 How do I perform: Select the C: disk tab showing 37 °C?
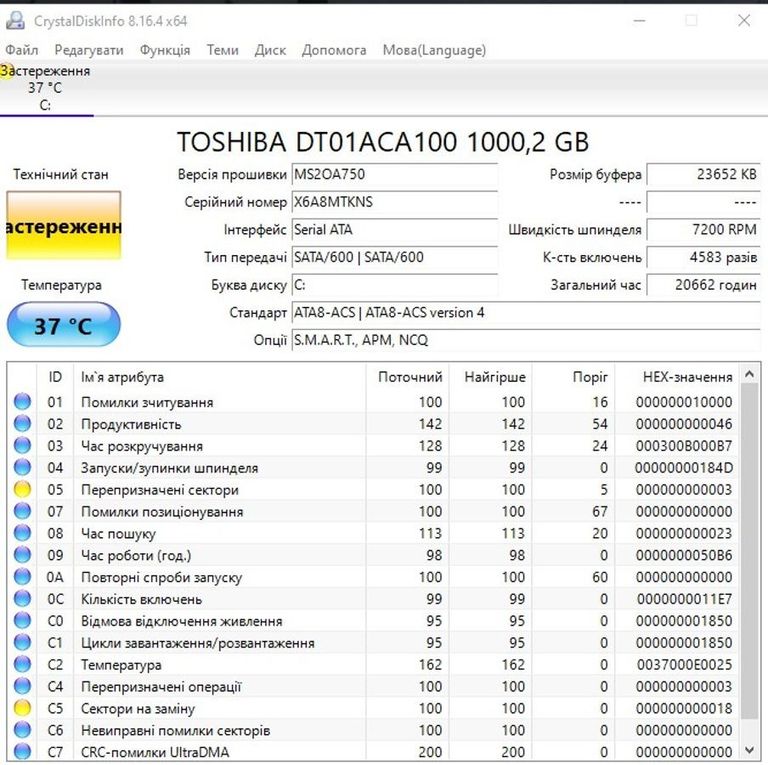point(46,88)
